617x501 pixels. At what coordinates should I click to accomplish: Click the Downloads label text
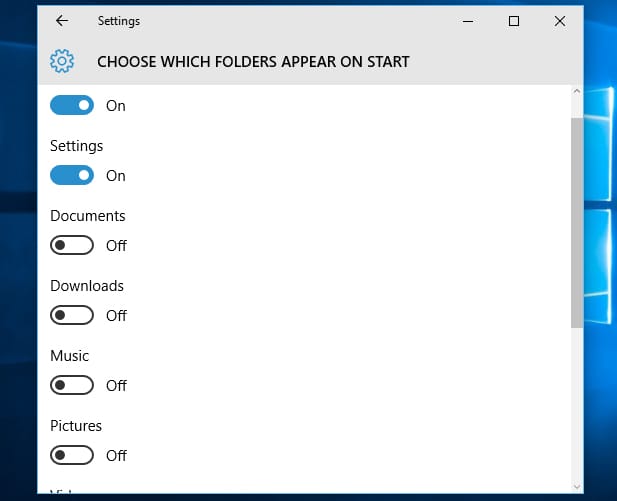point(87,286)
